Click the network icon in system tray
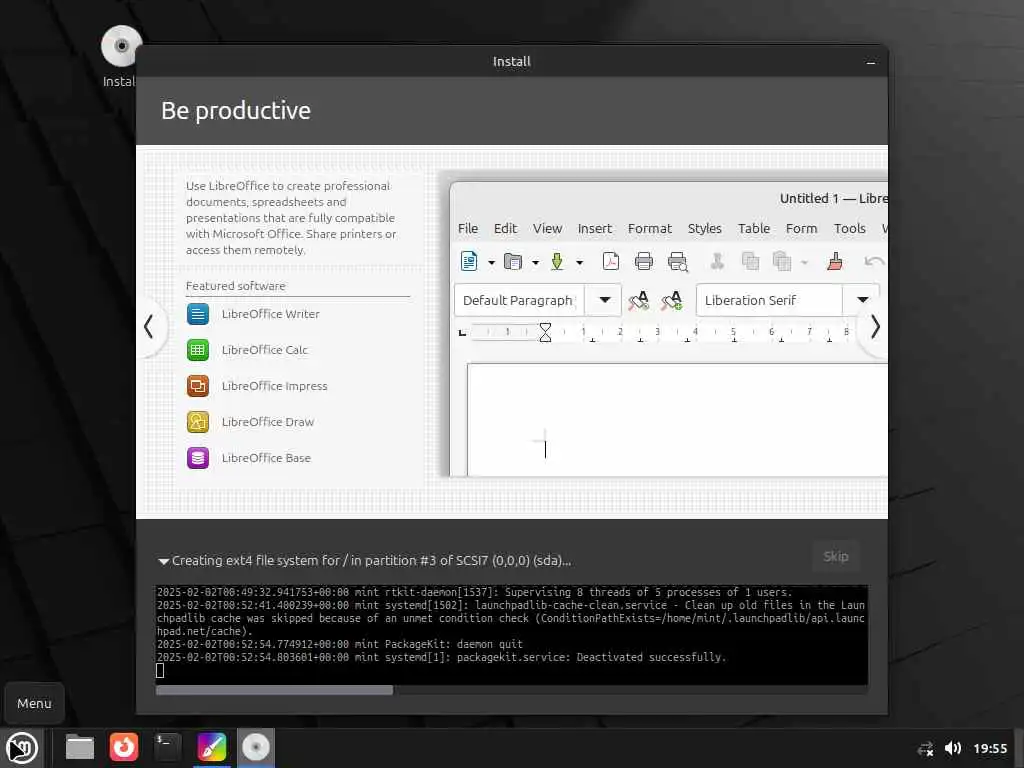1024x768 pixels. tap(925, 748)
